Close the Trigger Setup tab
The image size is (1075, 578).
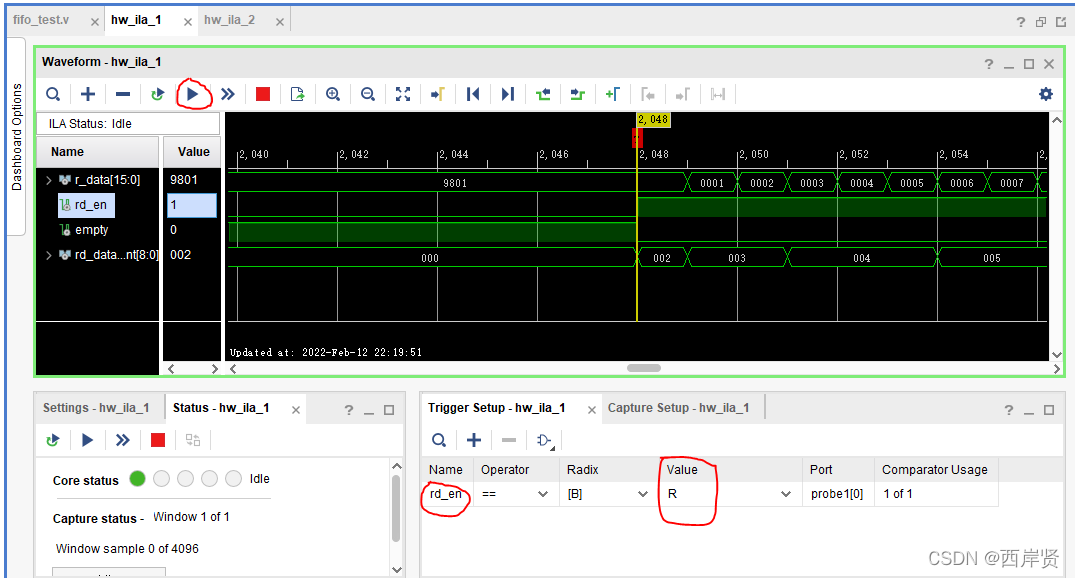(592, 410)
